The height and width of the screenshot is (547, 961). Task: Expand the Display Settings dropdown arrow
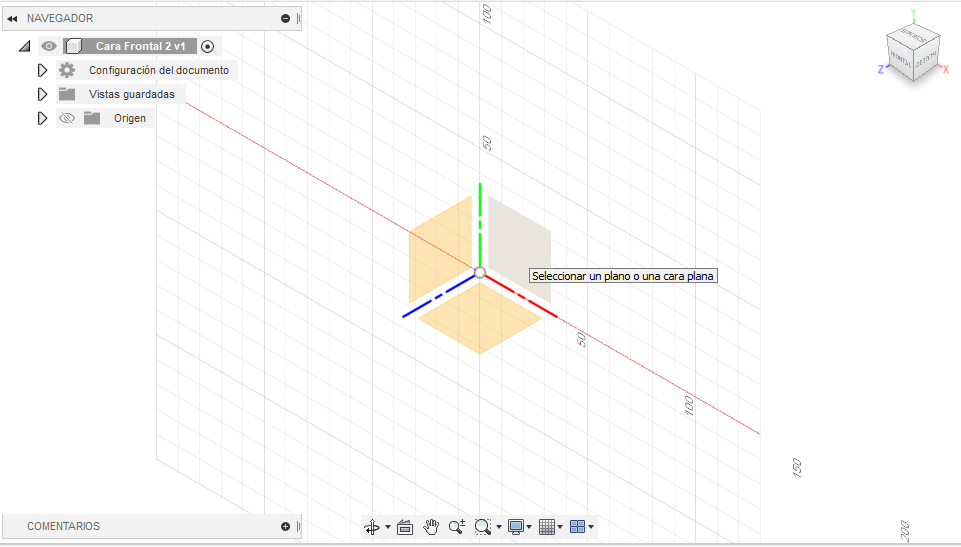point(529,527)
